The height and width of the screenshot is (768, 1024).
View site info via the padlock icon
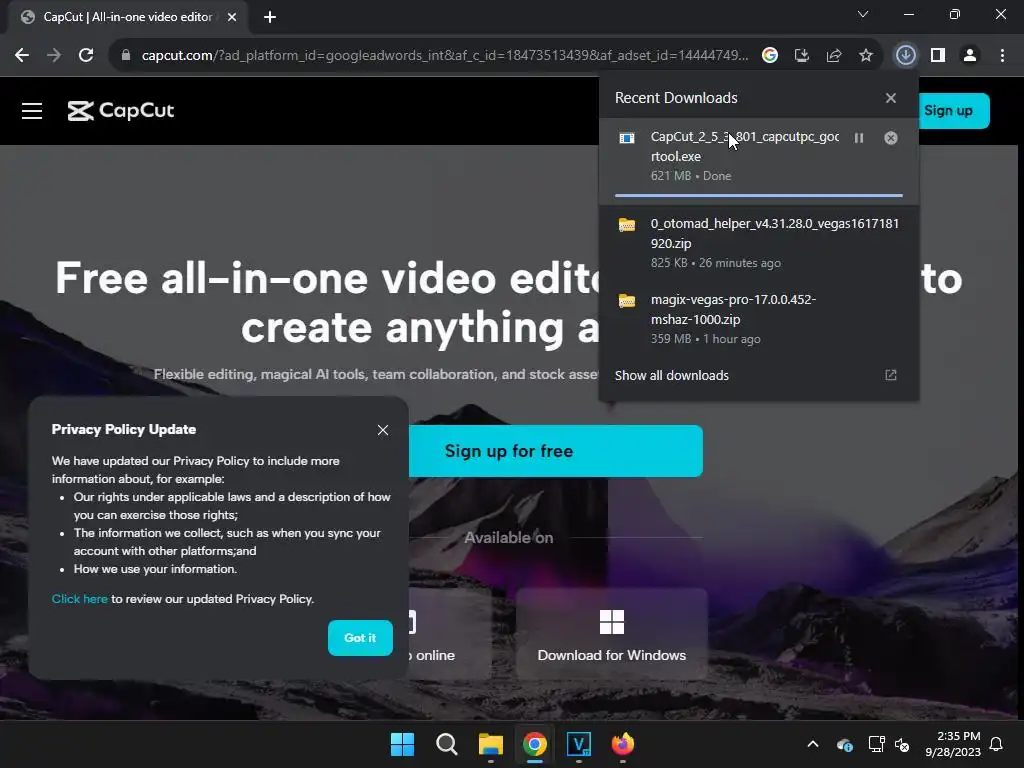click(126, 56)
